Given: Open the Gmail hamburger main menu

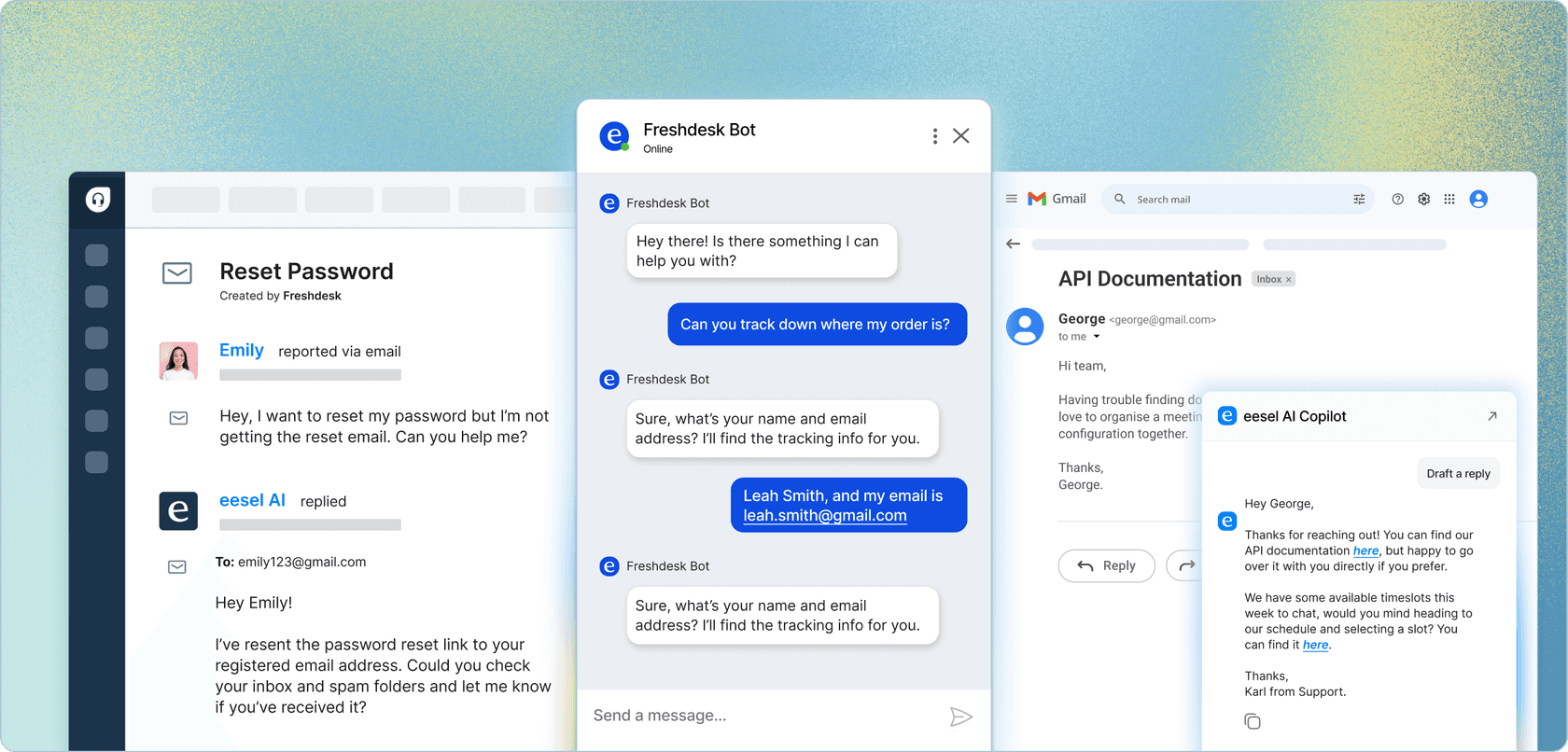Looking at the screenshot, I should [1012, 199].
